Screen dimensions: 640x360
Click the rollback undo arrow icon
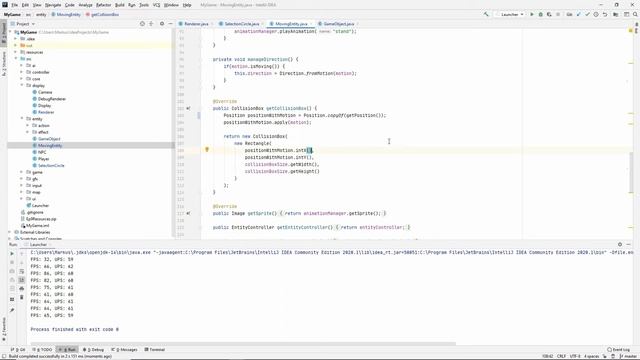604,14
